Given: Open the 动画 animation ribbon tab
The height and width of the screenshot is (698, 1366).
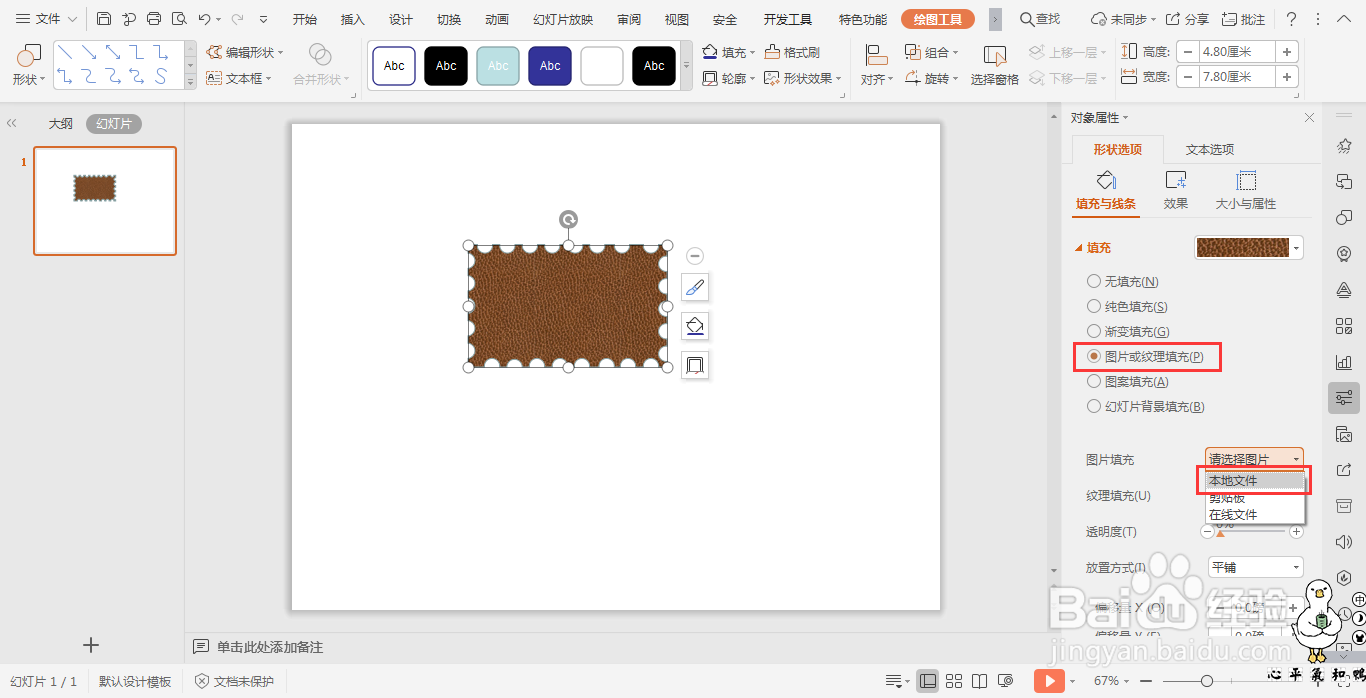Looking at the screenshot, I should click(x=497, y=19).
